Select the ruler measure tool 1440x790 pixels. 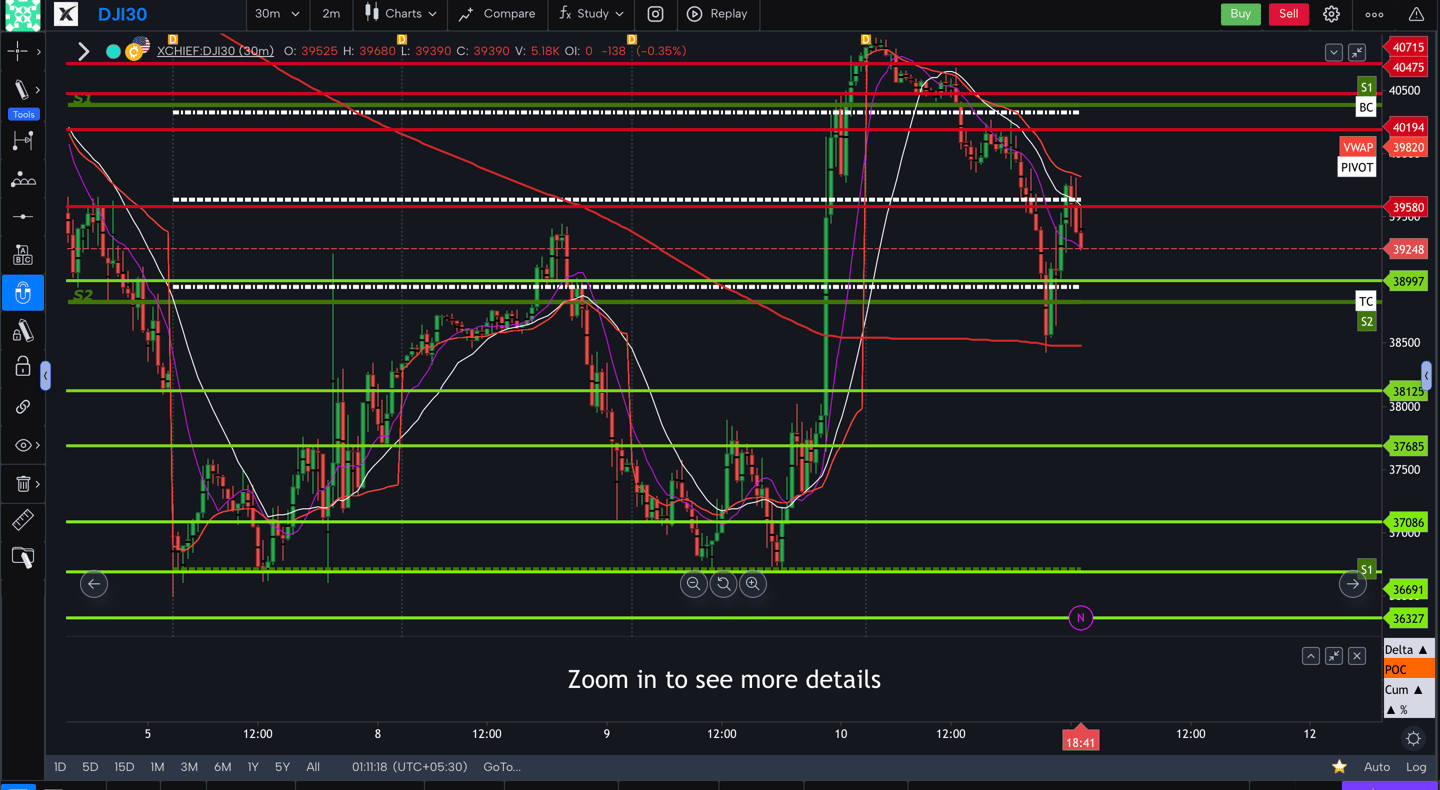[22, 520]
